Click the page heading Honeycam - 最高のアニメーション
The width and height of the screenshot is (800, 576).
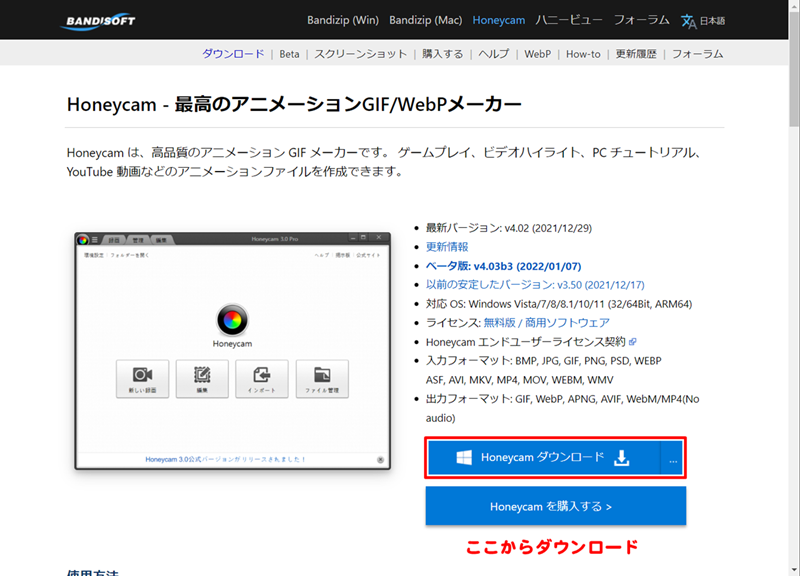(294, 105)
